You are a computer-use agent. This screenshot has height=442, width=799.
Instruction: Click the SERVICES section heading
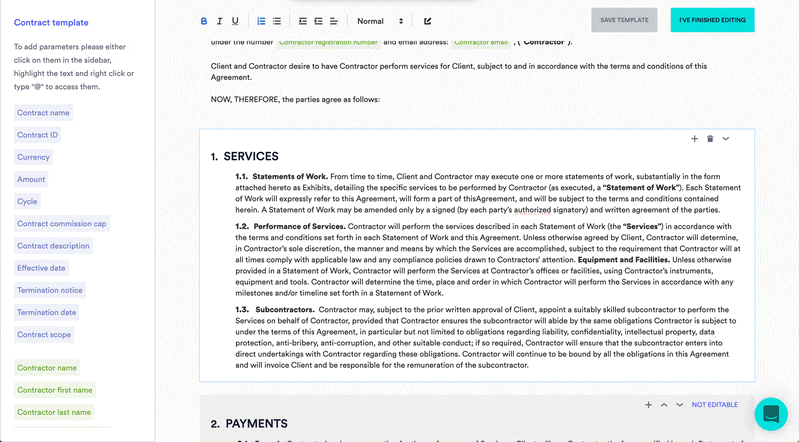pos(251,157)
